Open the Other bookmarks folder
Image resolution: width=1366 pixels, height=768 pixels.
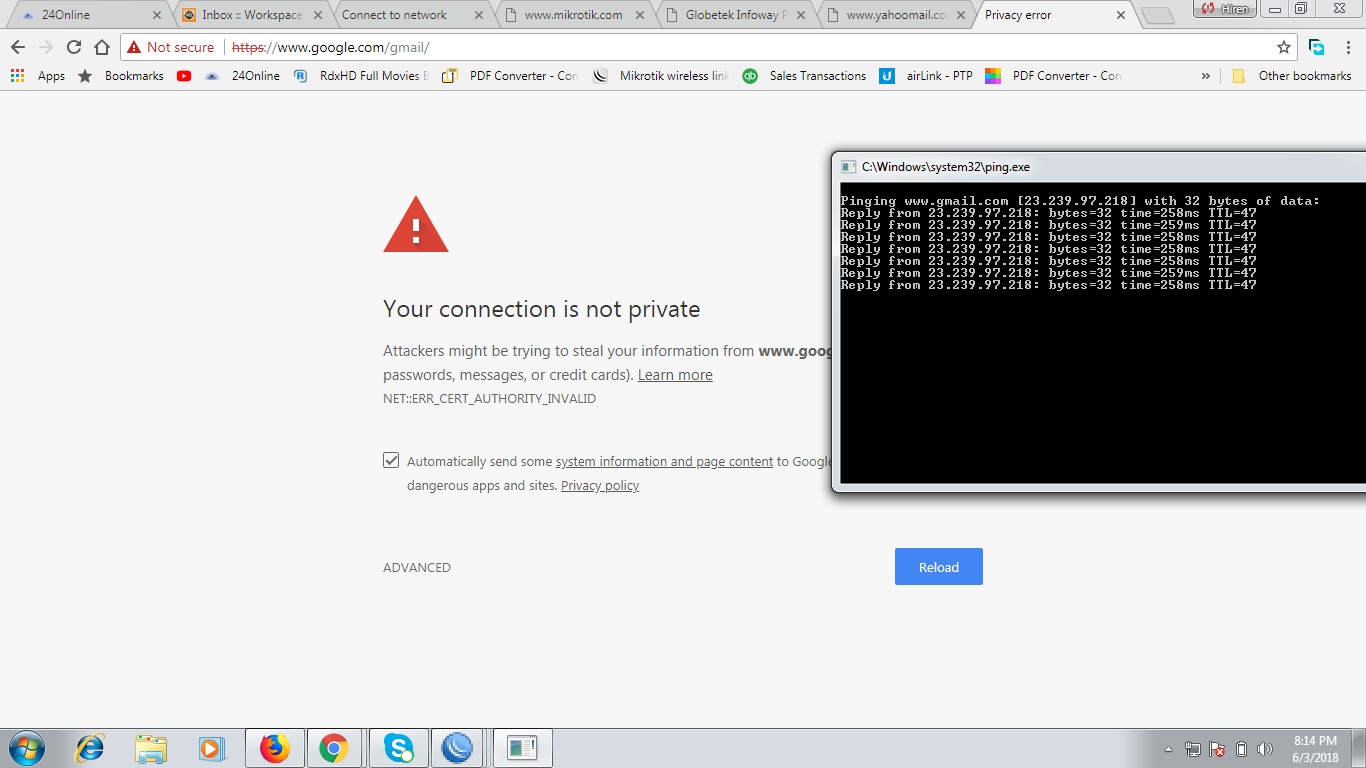(x=1291, y=76)
